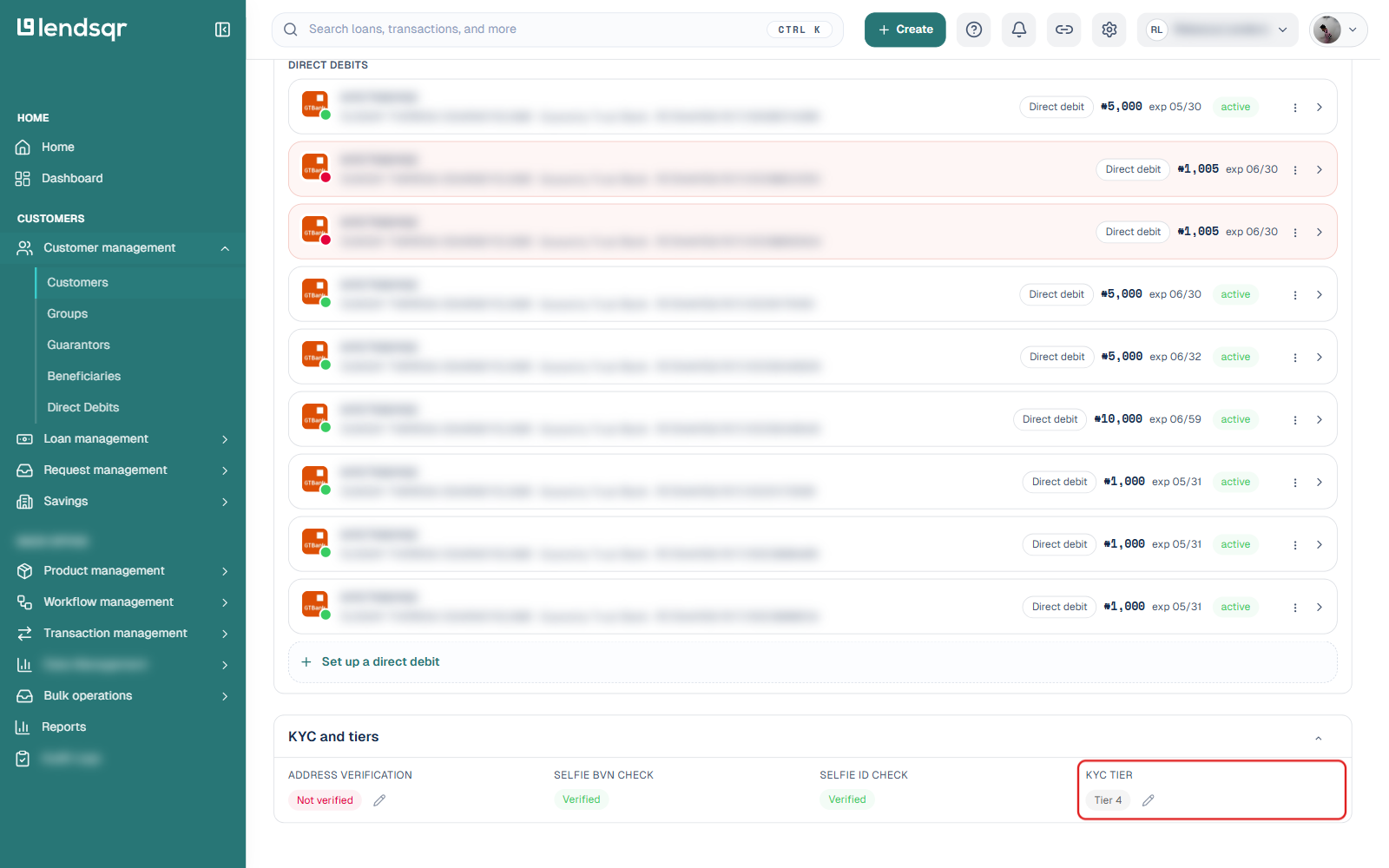
Task: Open details arrow for ₦5,000 exp 06/30 debit
Action: [1320, 295]
